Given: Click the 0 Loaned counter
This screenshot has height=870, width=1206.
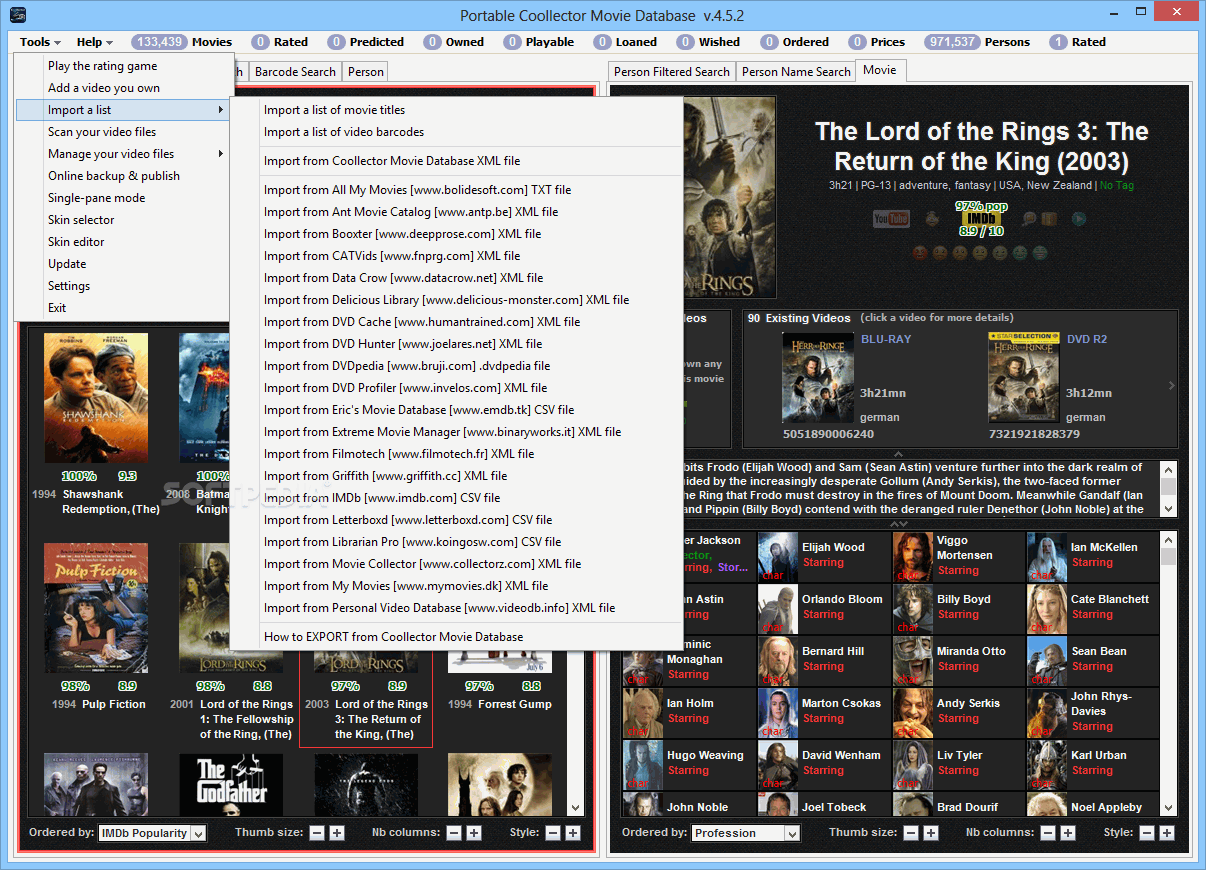Looking at the screenshot, I should click(625, 42).
